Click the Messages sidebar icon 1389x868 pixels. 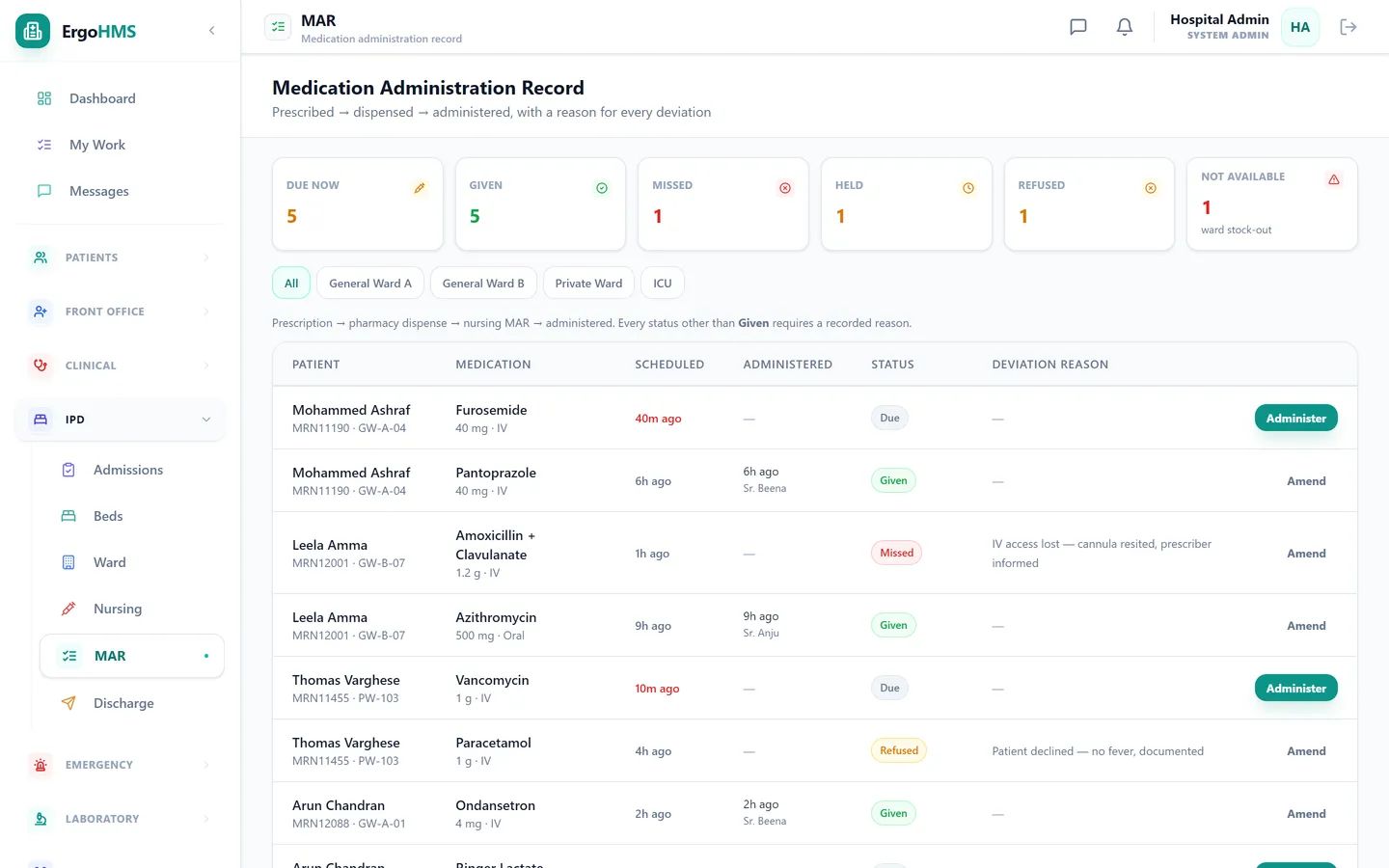pos(44,191)
